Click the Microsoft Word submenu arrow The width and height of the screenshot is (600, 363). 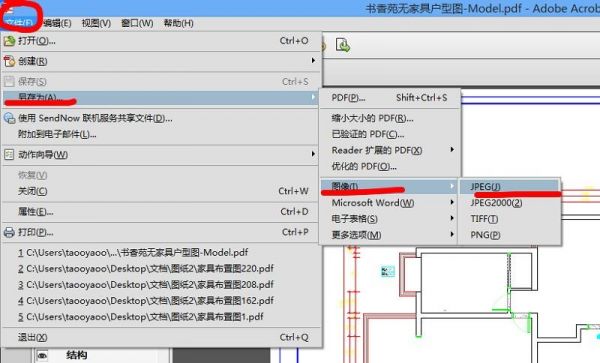pyautogui.click(x=452, y=202)
